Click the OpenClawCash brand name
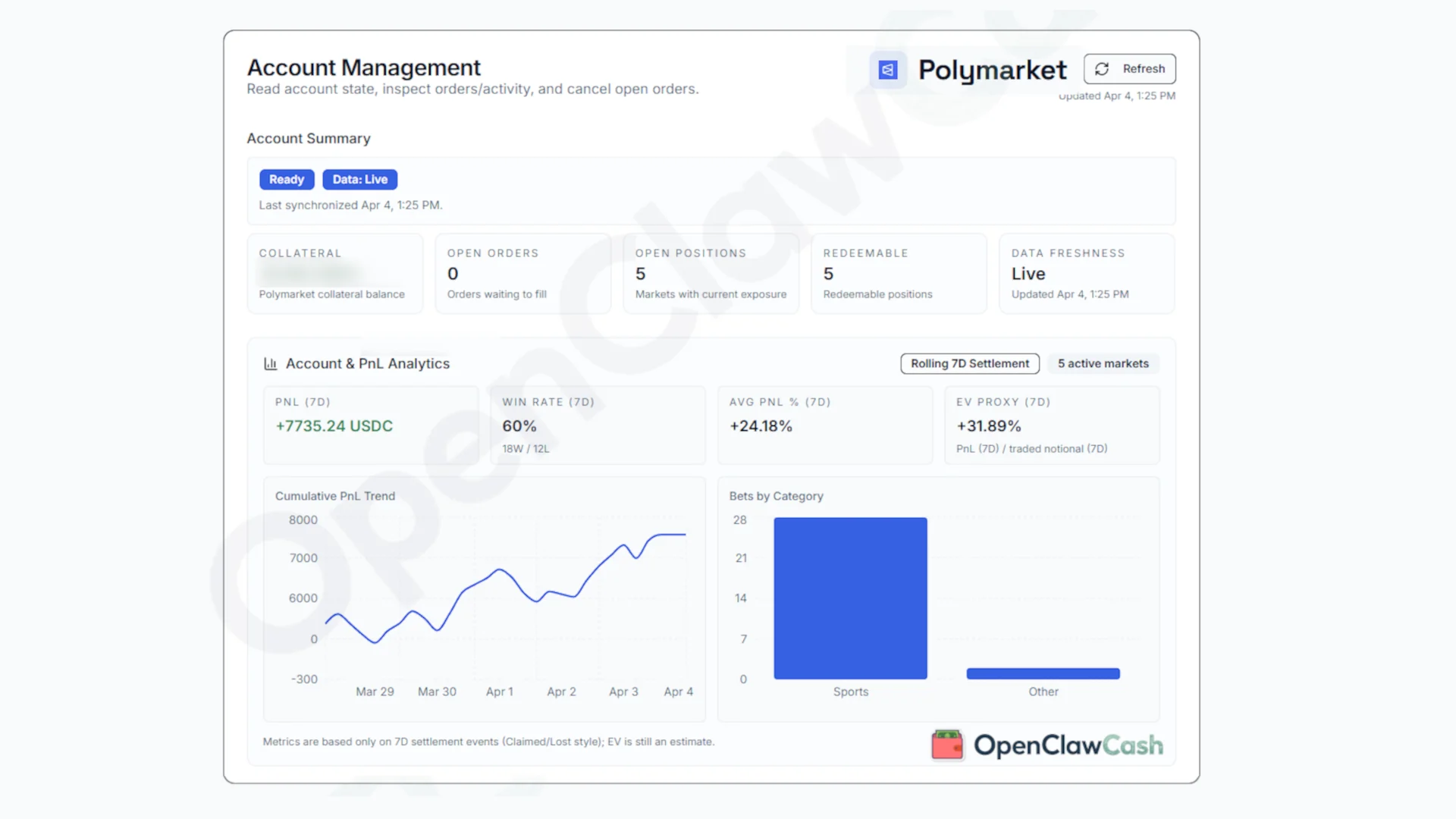Image resolution: width=1456 pixels, height=819 pixels. 1068,745
